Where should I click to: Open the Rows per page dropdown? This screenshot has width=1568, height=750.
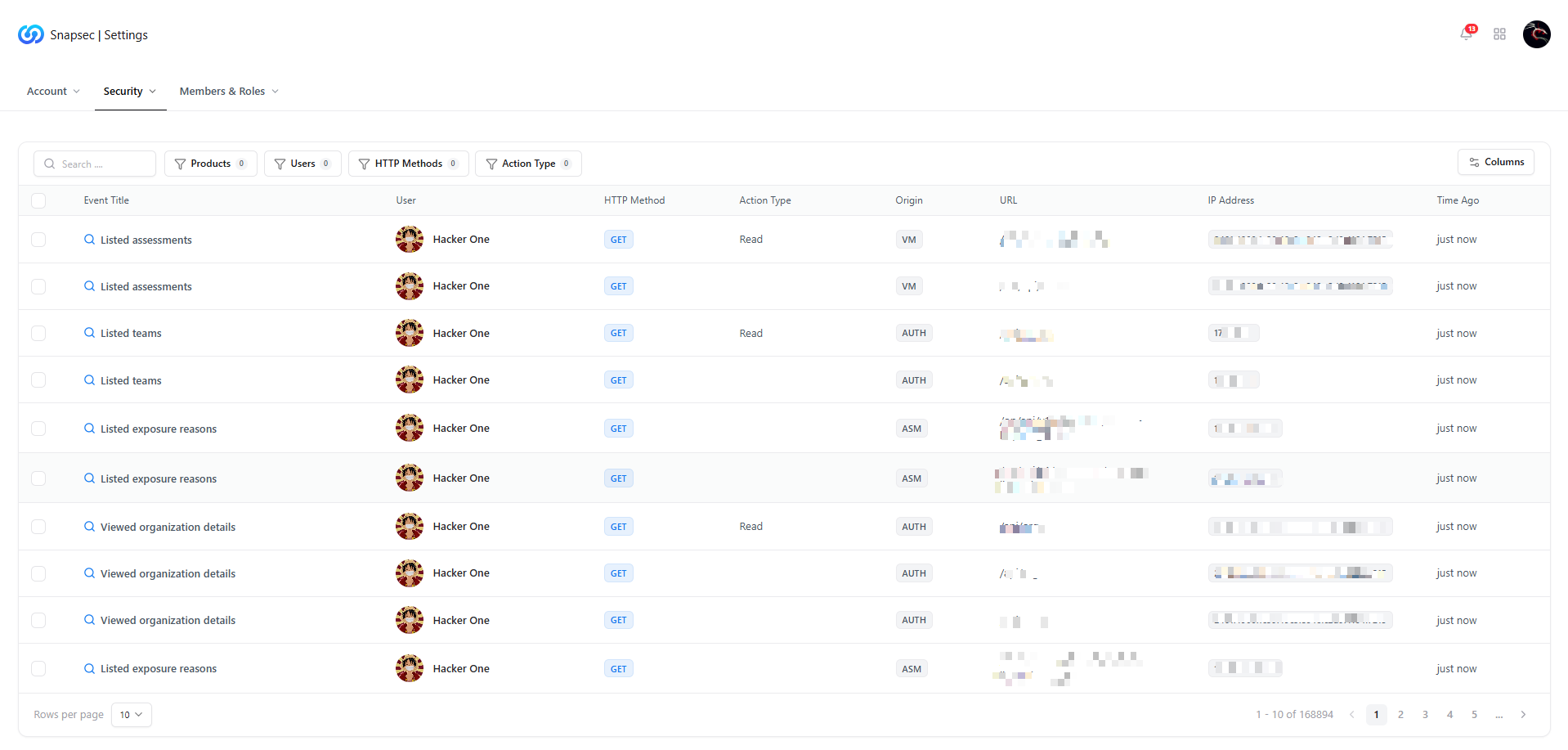click(x=131, y=714)
